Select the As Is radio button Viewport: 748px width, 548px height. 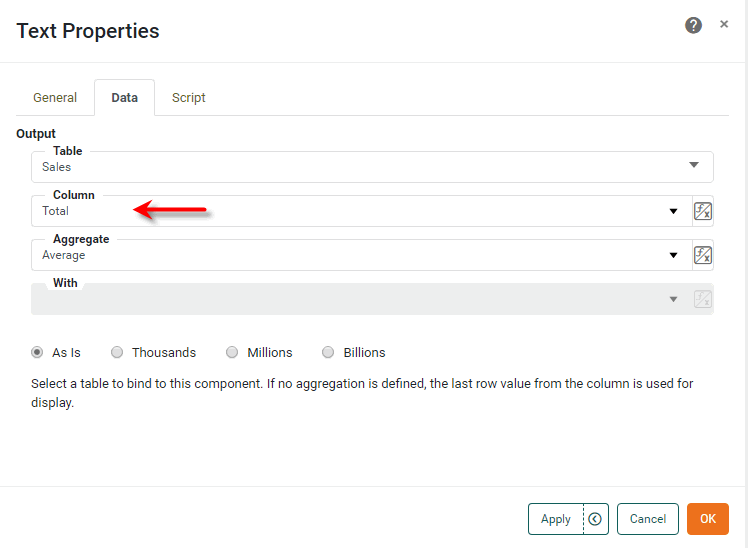(x=38, y=352)
